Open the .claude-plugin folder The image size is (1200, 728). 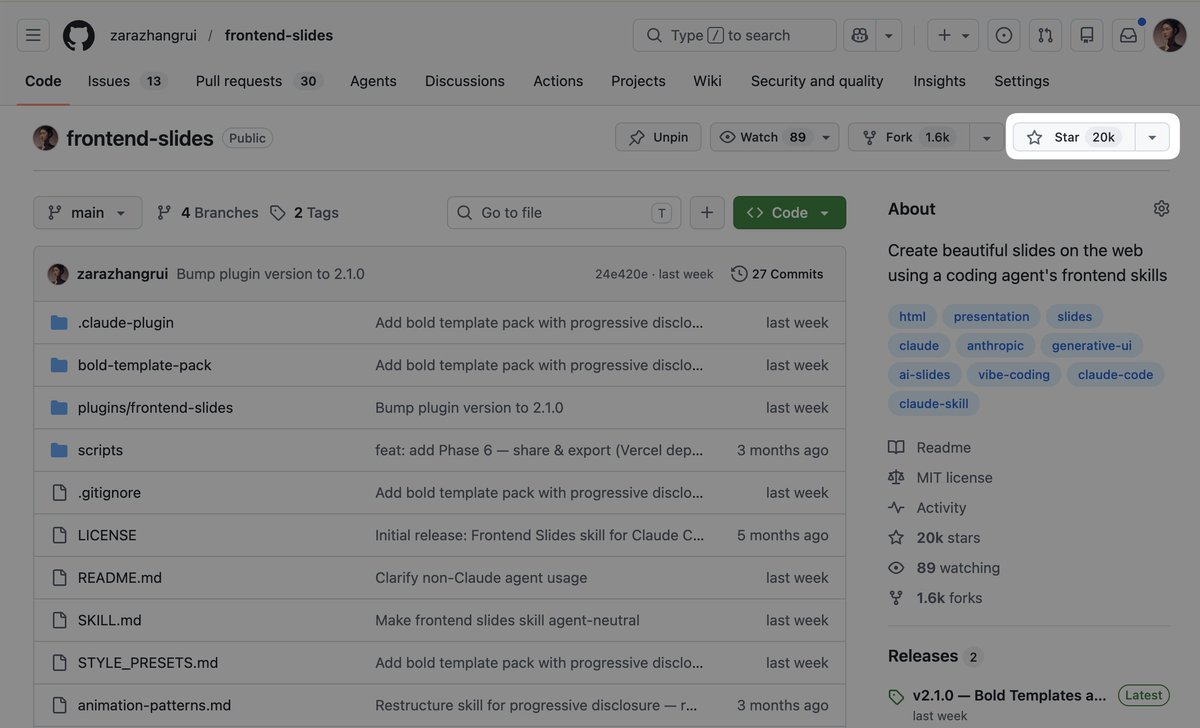(126, 323)
